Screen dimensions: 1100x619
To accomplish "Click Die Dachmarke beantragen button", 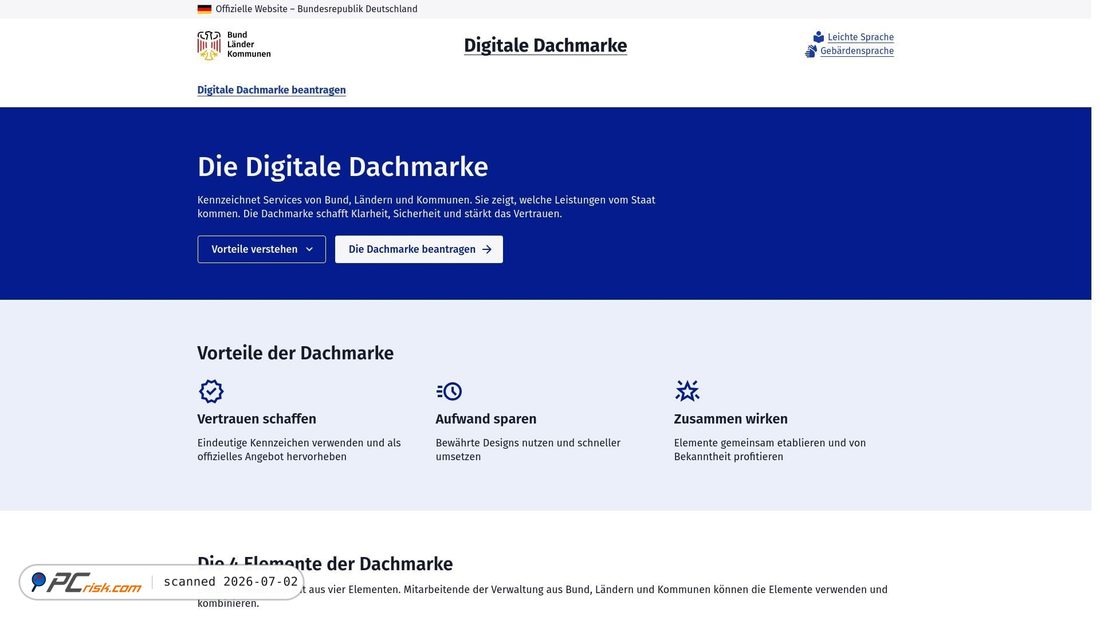I will 419,249.
